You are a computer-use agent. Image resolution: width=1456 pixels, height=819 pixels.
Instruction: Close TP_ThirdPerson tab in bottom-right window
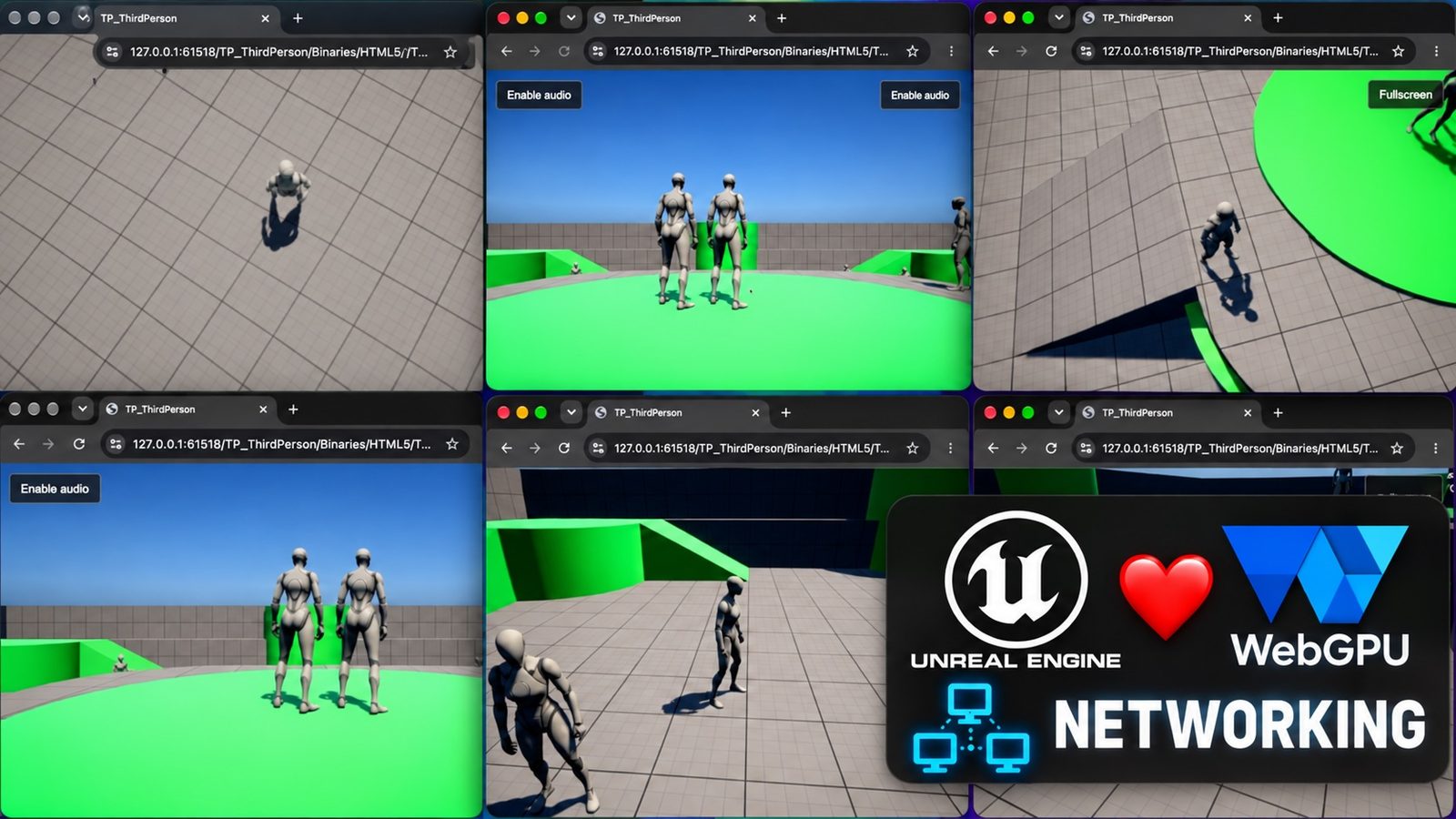[1247, 413]
